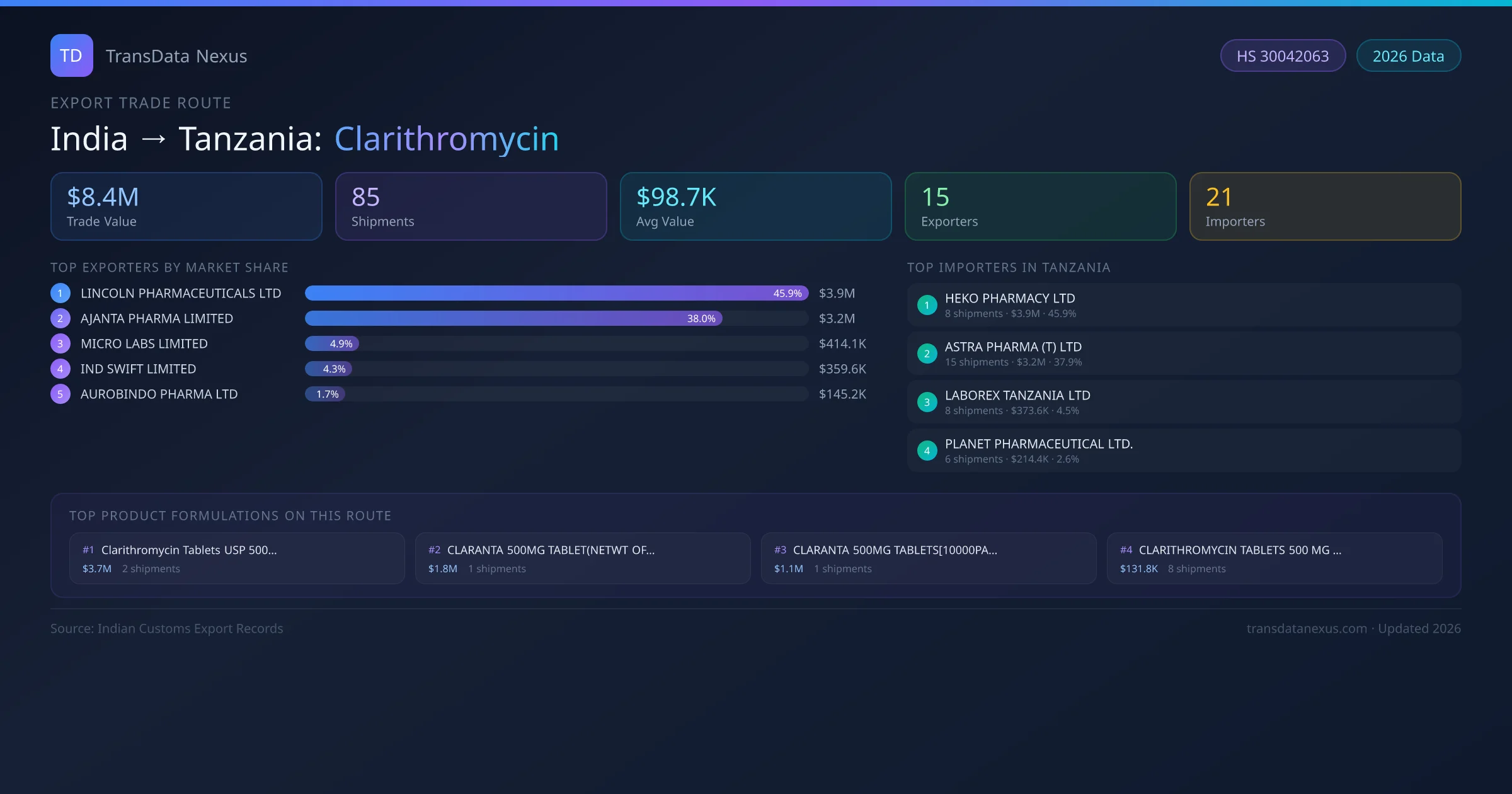Viewport: 1512px width, 794px height.
Task: Click Lincoln Pharmaceuticals 45.9% market share bar
Action: [x=556, y=293]
